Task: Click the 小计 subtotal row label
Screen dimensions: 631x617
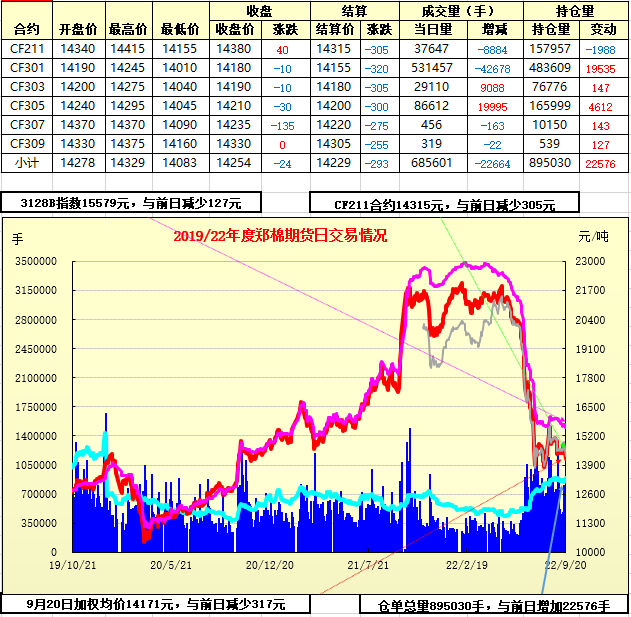Action: tap(27, 163)
